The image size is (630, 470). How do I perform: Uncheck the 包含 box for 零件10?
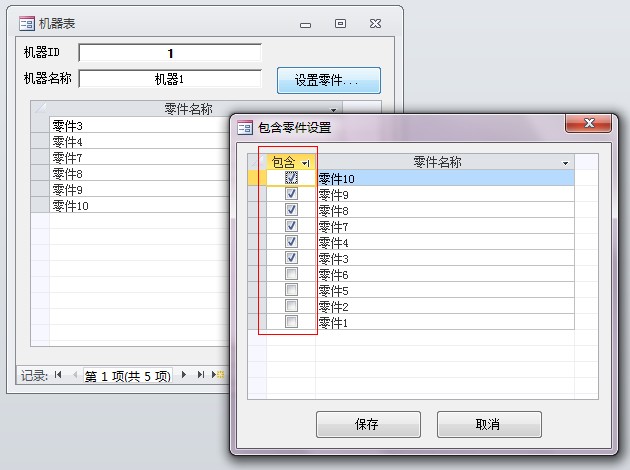click(x=291, y=177)
